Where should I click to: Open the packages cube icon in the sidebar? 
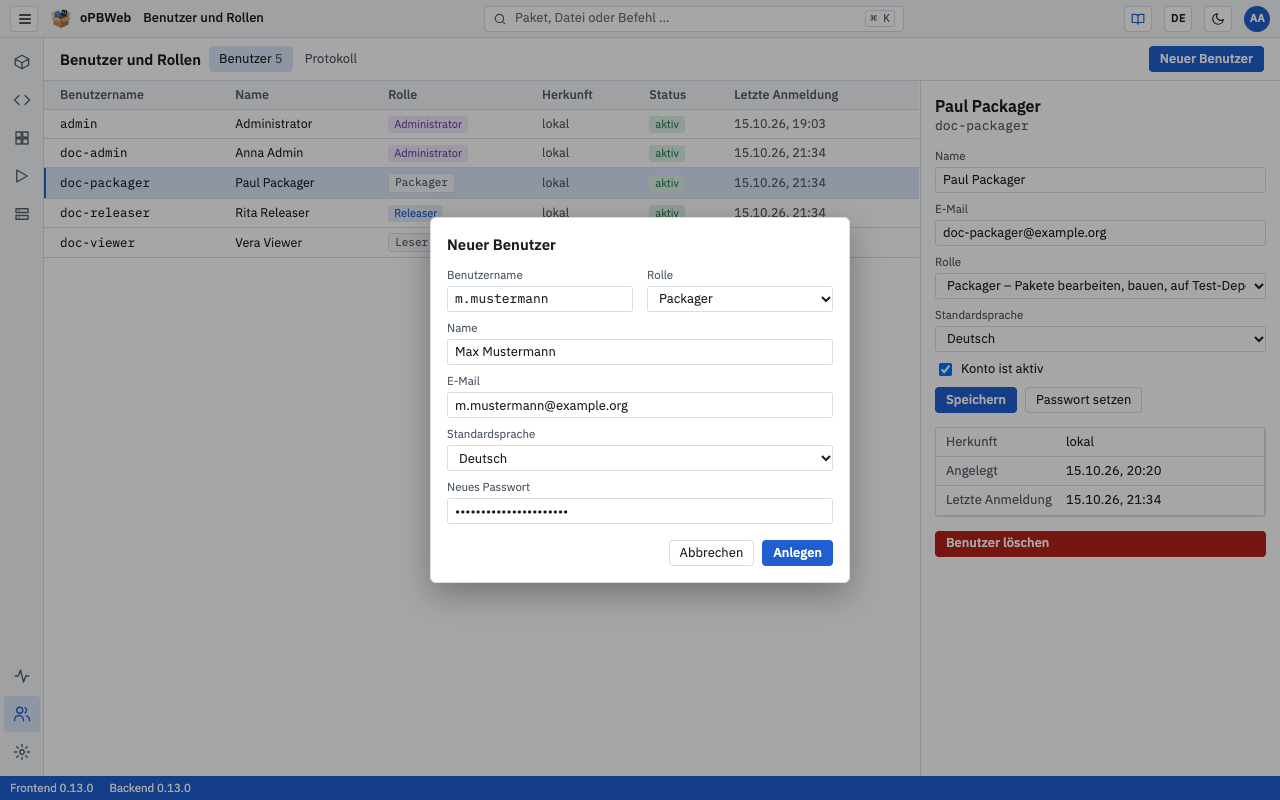(22, 62)
